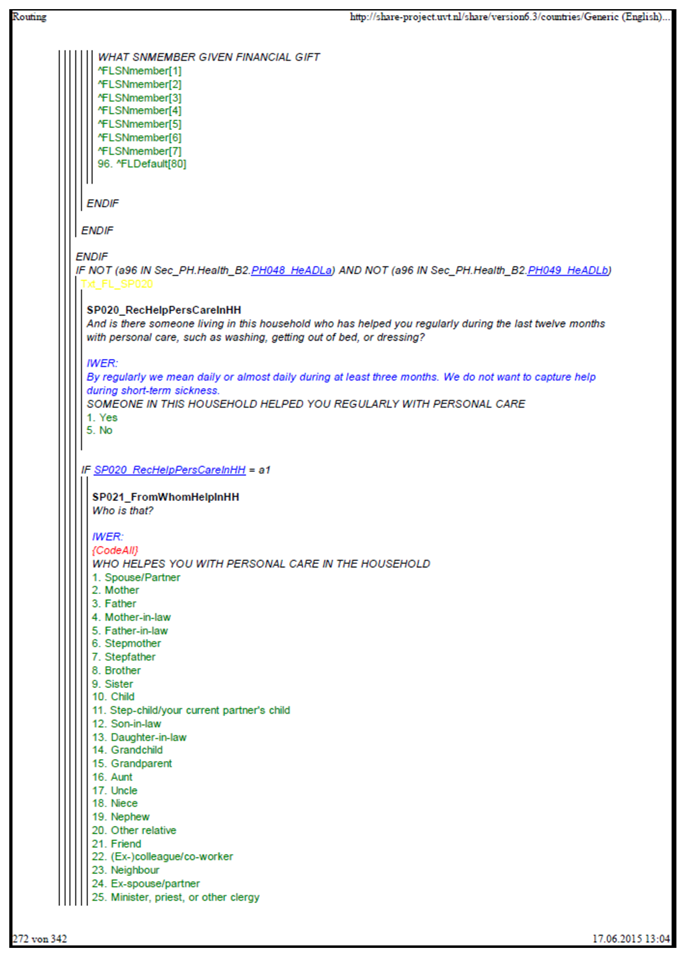Click the timestamp '17.06.2015 13:04'
686x955 pixels.
pyautogui.click(x=631, y=939)
